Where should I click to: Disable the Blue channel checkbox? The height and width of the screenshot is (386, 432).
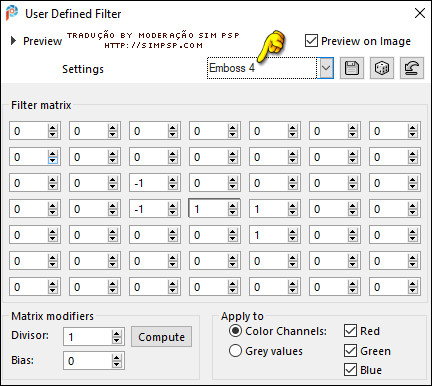[350, 370]
